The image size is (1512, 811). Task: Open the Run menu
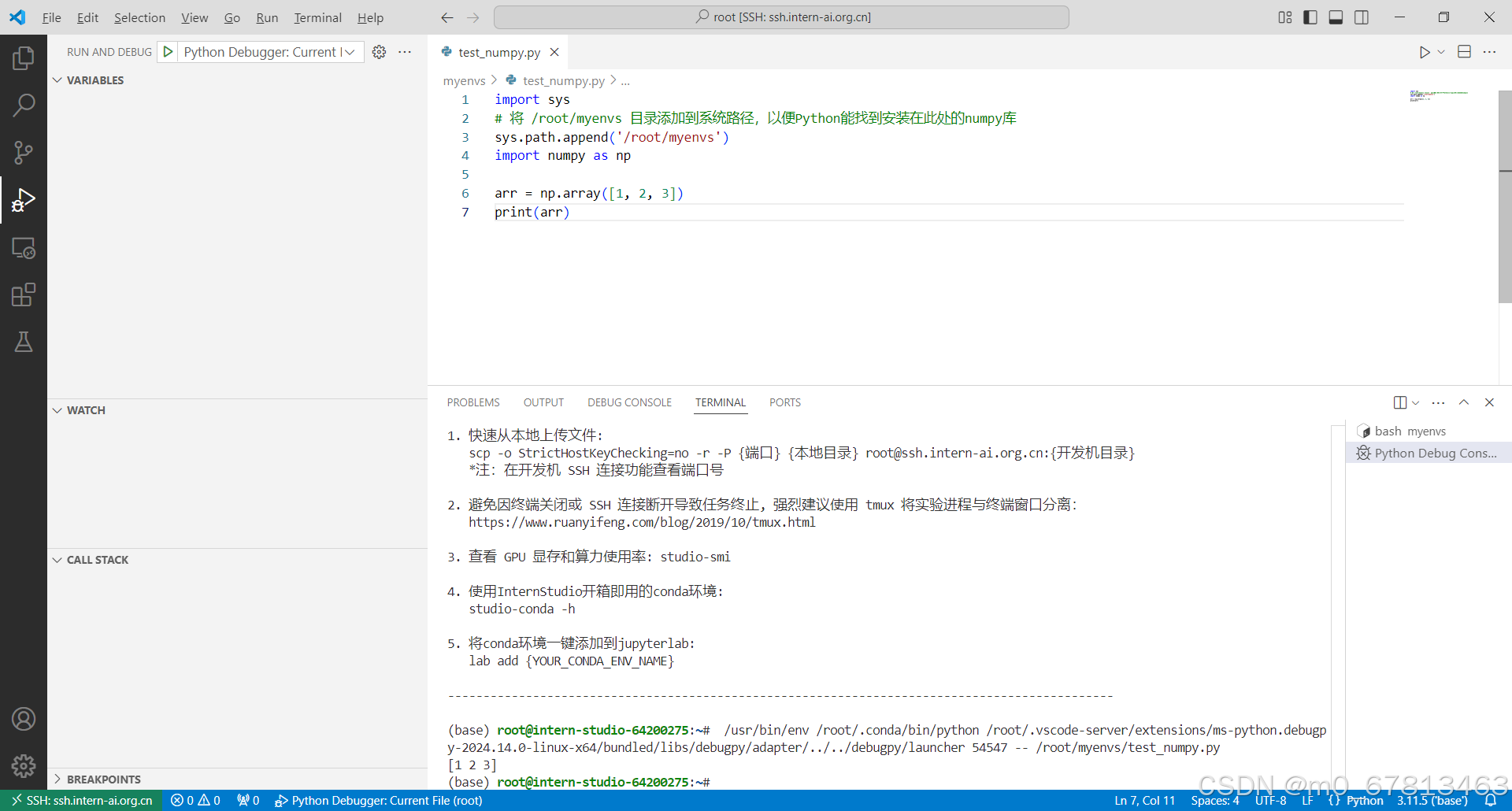[267, 17]
